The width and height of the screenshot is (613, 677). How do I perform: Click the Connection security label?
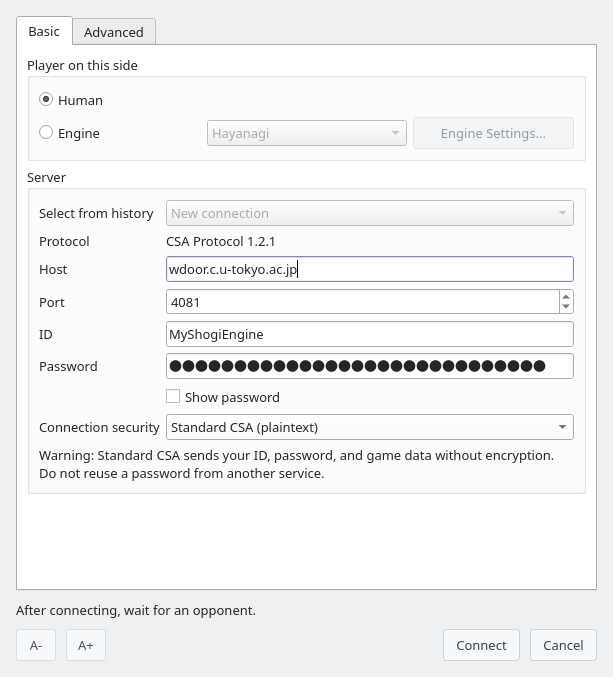tap(99, 427)
